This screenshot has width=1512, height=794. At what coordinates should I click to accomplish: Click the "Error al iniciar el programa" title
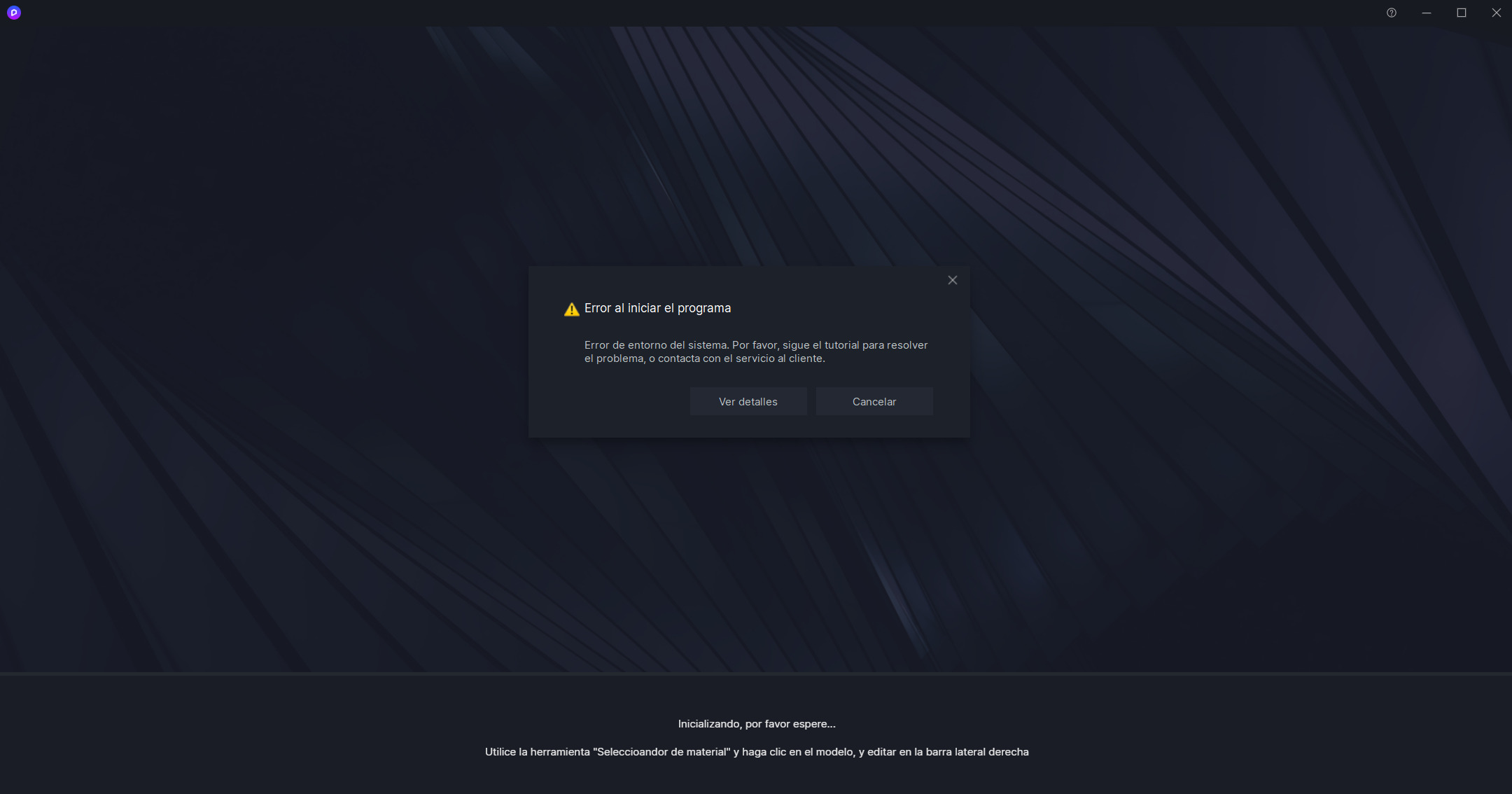[657, 308]
